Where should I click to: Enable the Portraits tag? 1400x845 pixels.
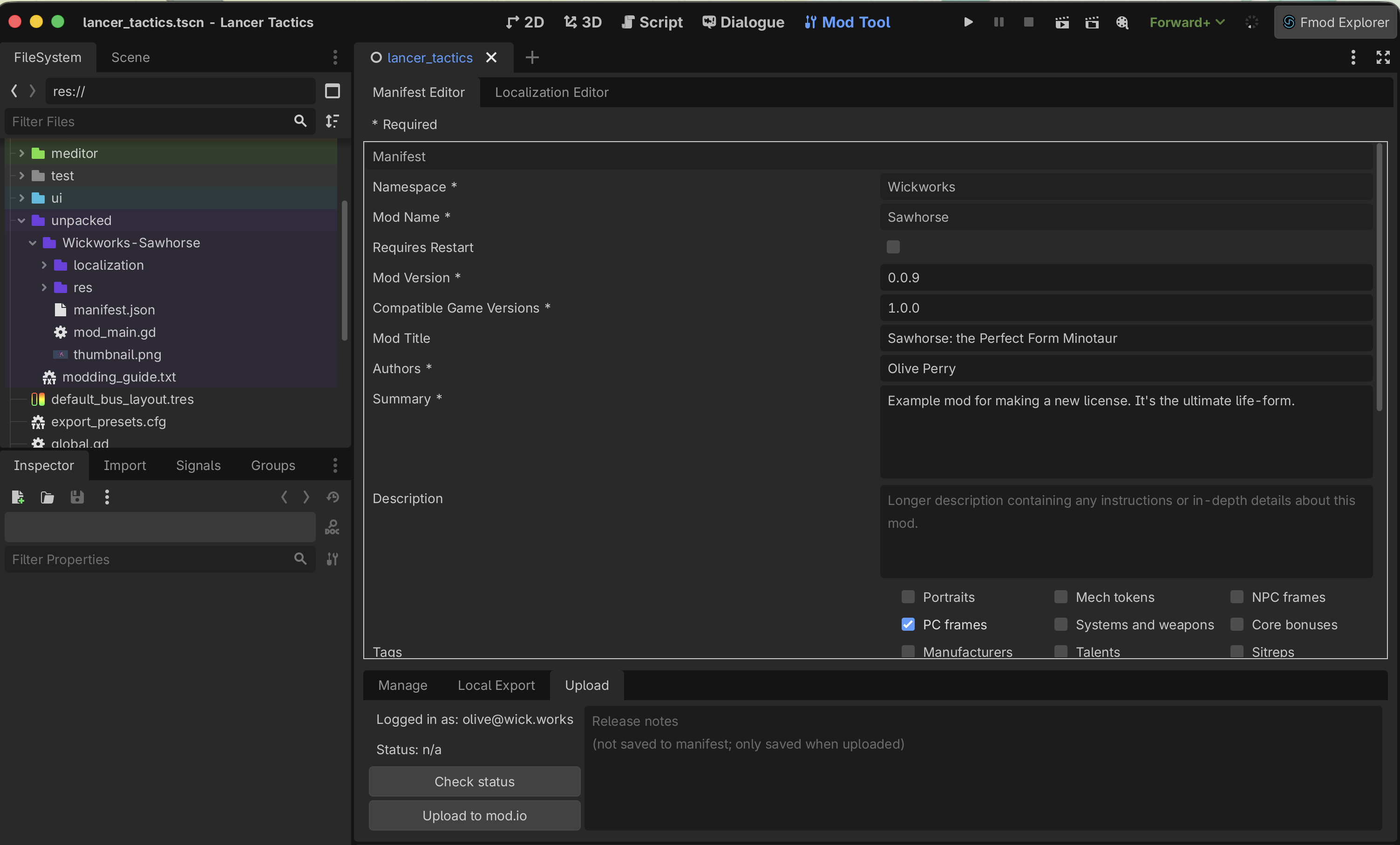908,597
